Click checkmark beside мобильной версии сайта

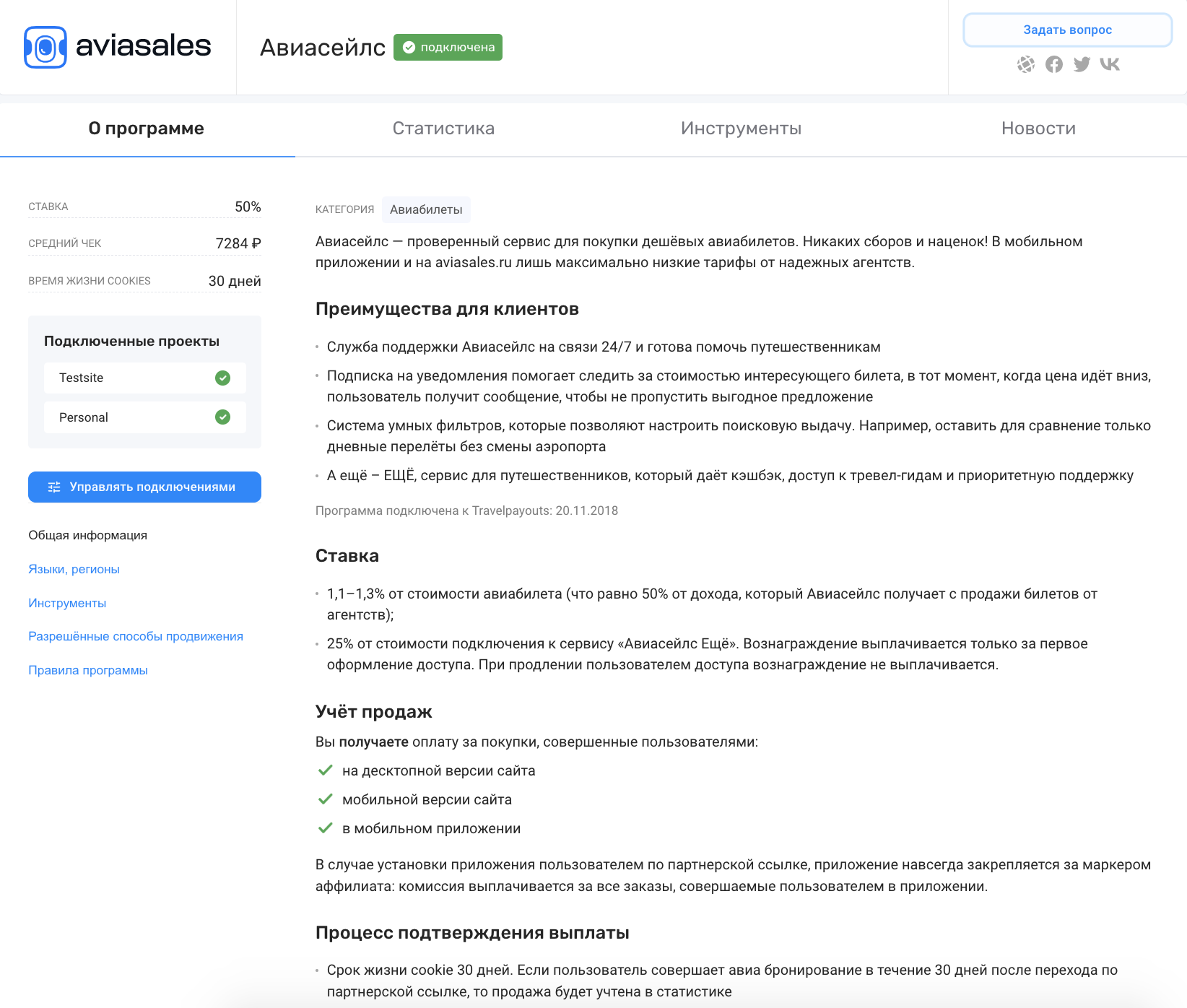click(326, 799)
